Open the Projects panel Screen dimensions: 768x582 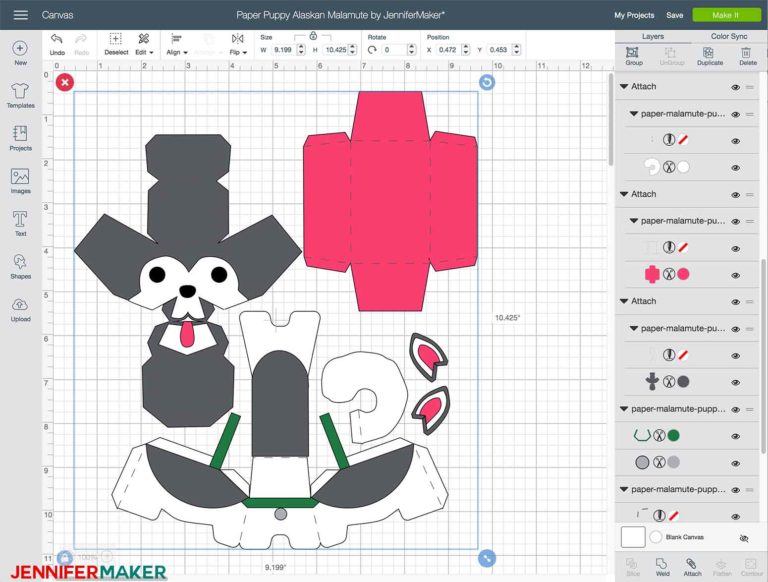tap(20, 138)
